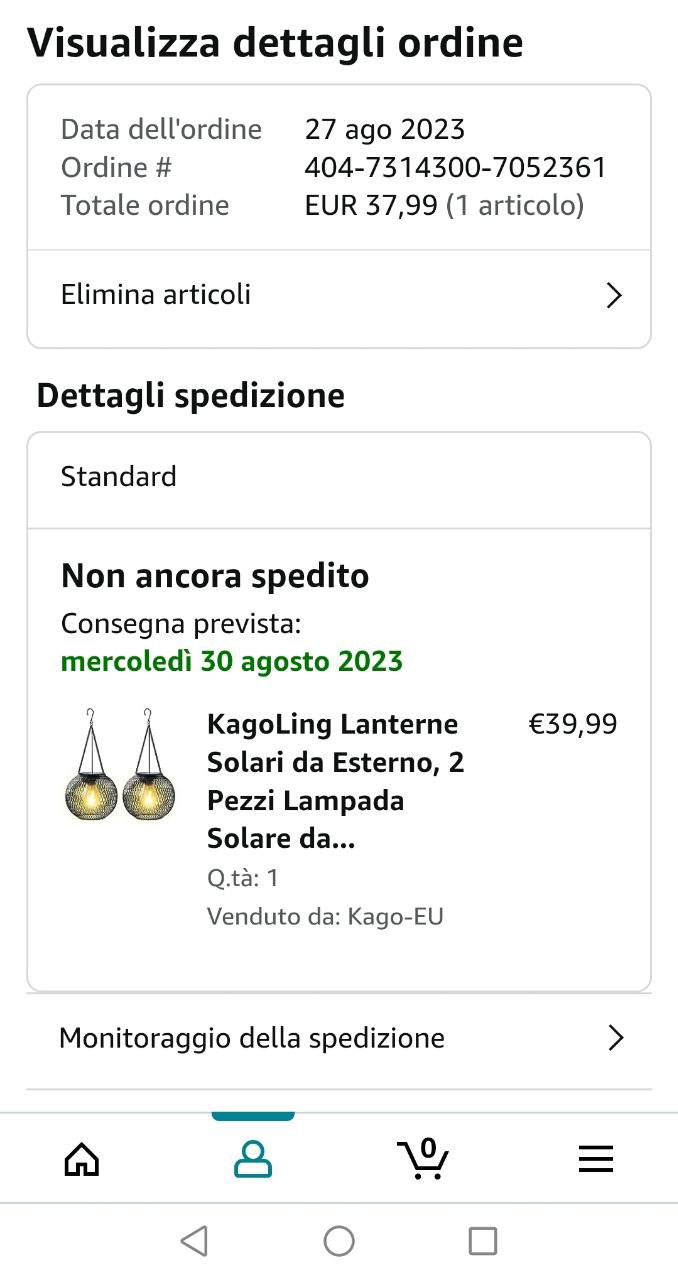Open the KagoLing Lanterne Solari product title
Image resolution: width=678 pixels, height=1280 pixels.
(x=335, y=781)
